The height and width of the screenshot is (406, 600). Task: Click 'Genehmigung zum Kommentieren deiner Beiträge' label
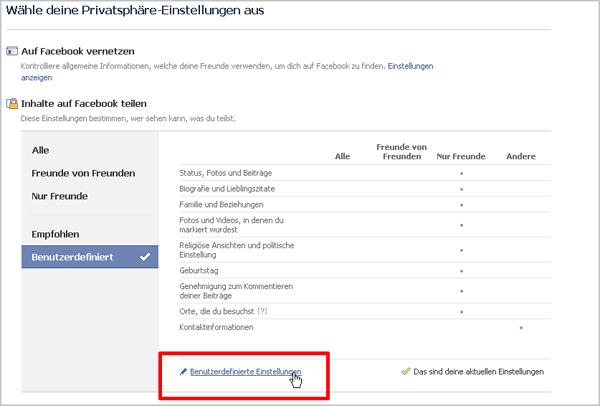click(x=236, y=291)
